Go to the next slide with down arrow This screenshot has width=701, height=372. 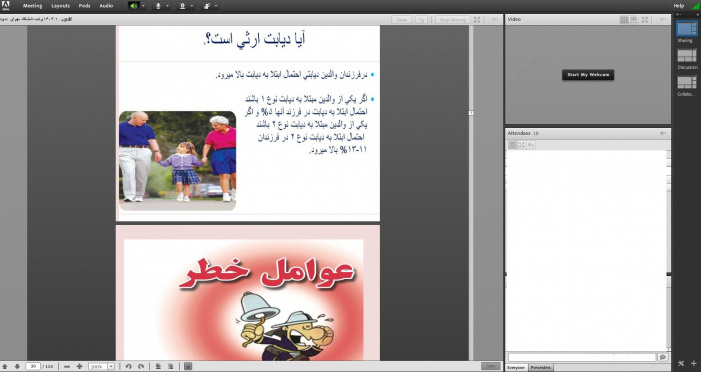[17, 367]
